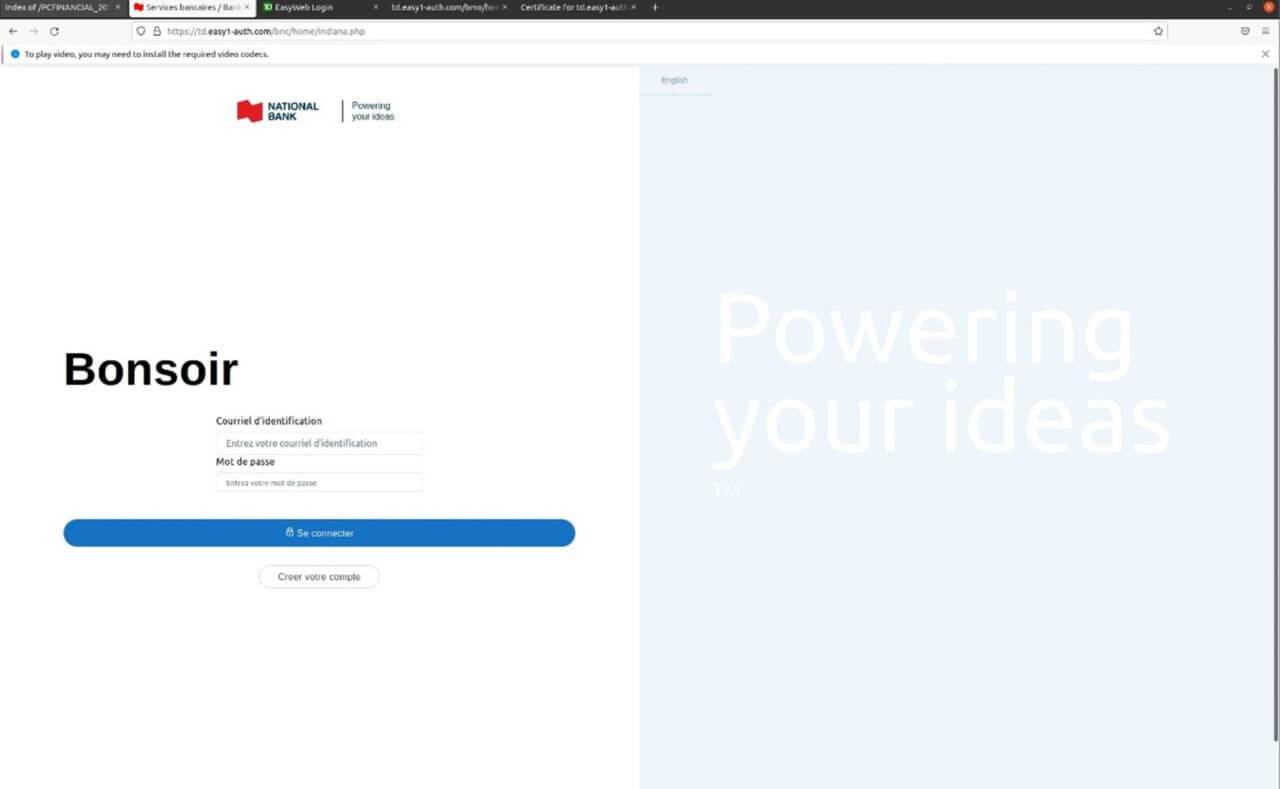This screenshot has height=789, width=1280.
Task: Focus the Mot de passe field
Action: click(319, 483)
